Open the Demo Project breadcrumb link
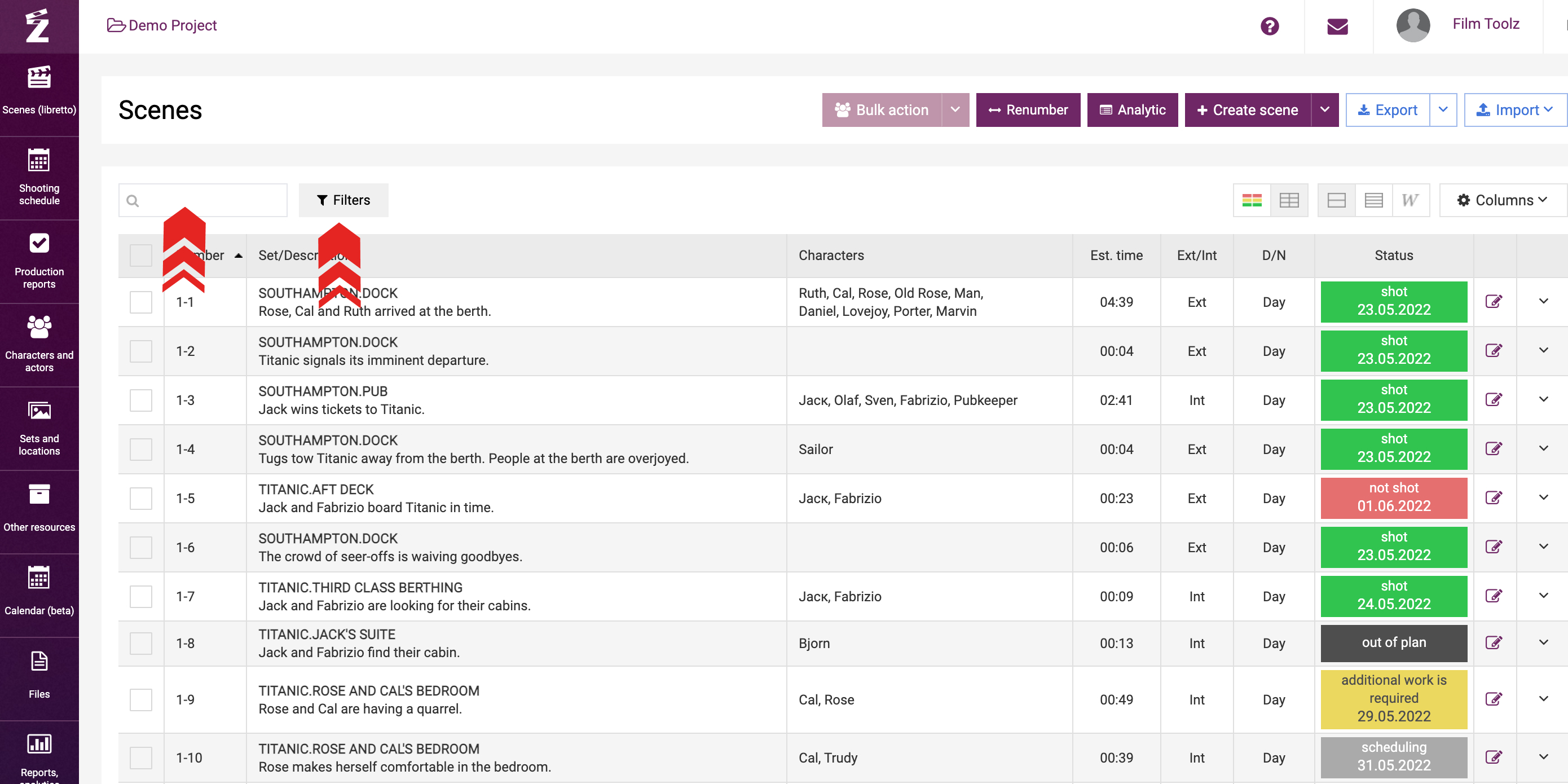 point(162,25)
